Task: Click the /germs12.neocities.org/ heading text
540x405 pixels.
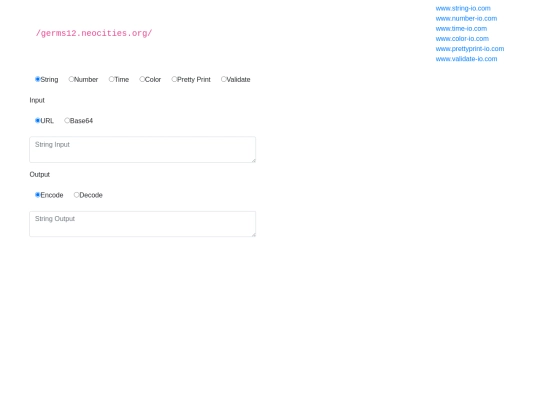Action: (94, 33)
